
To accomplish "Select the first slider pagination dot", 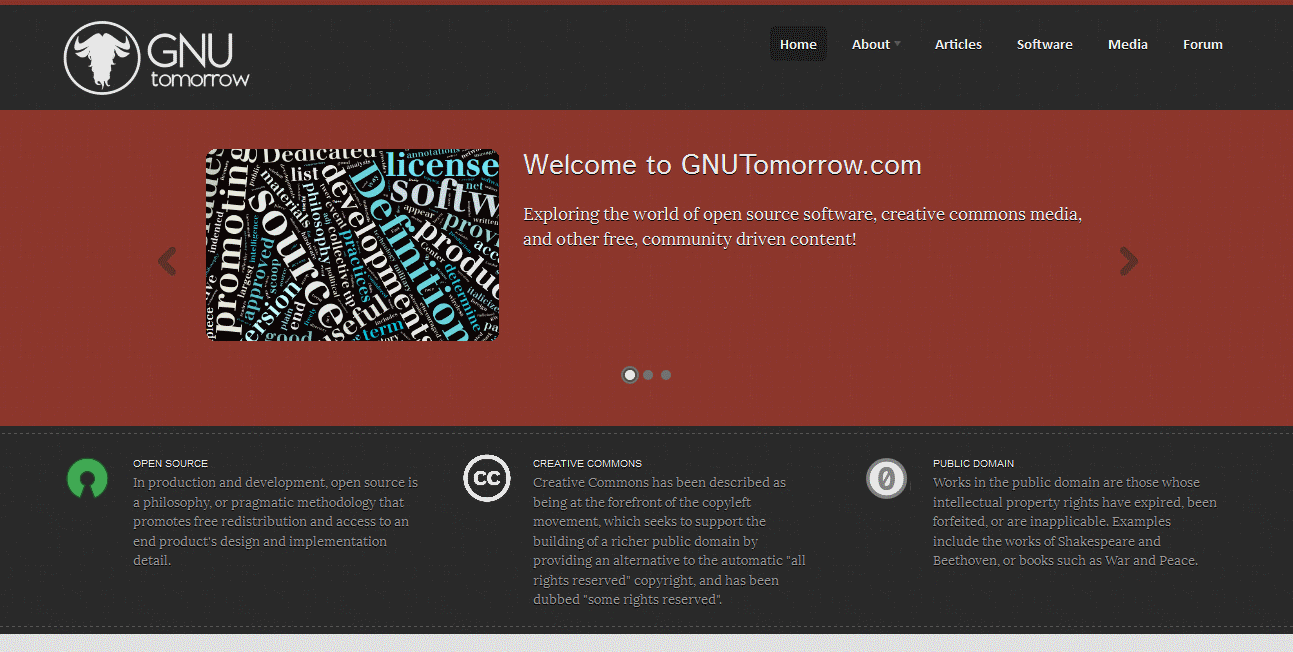I will tap(630, 375).
